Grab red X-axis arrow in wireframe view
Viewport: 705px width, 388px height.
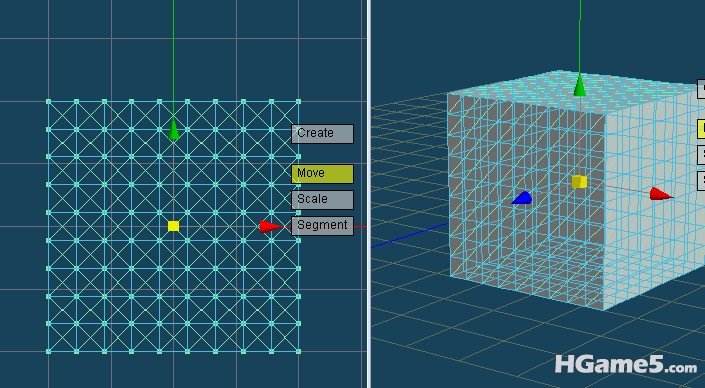tap(271, 227)
